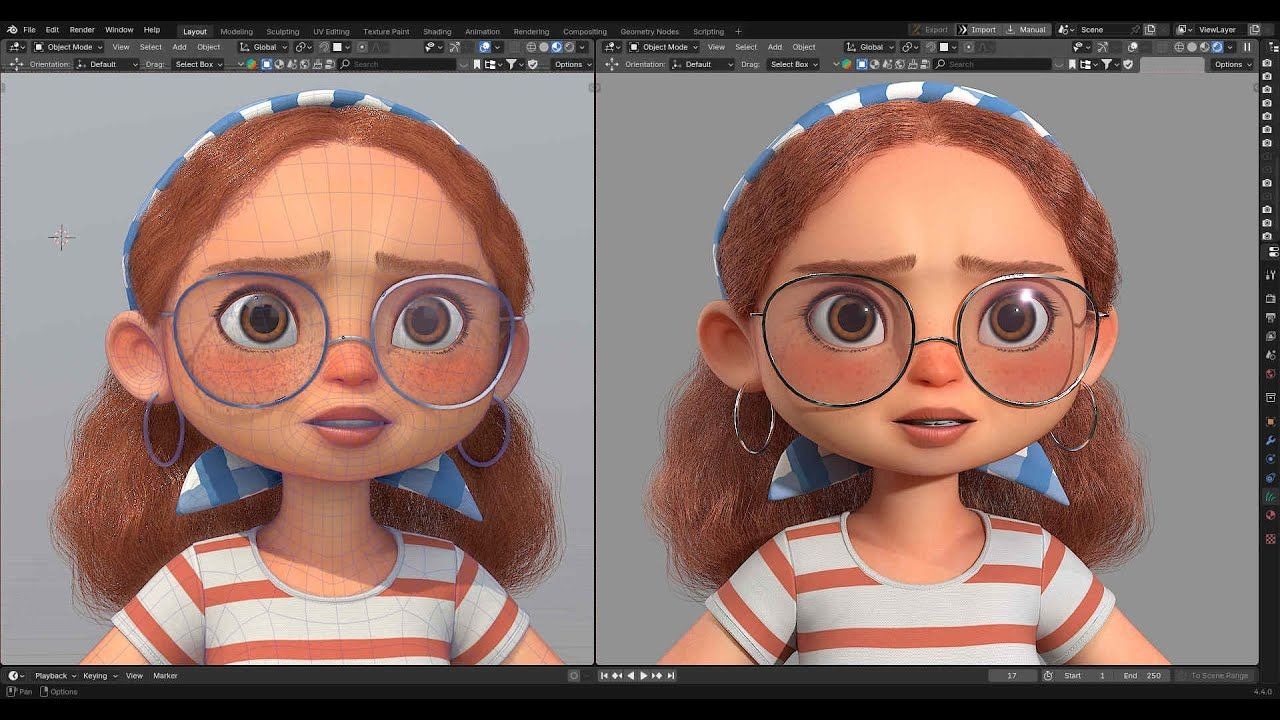Jump to first frame in timeline
Screen dimensions: 1280x720
[x=605, y=676]
